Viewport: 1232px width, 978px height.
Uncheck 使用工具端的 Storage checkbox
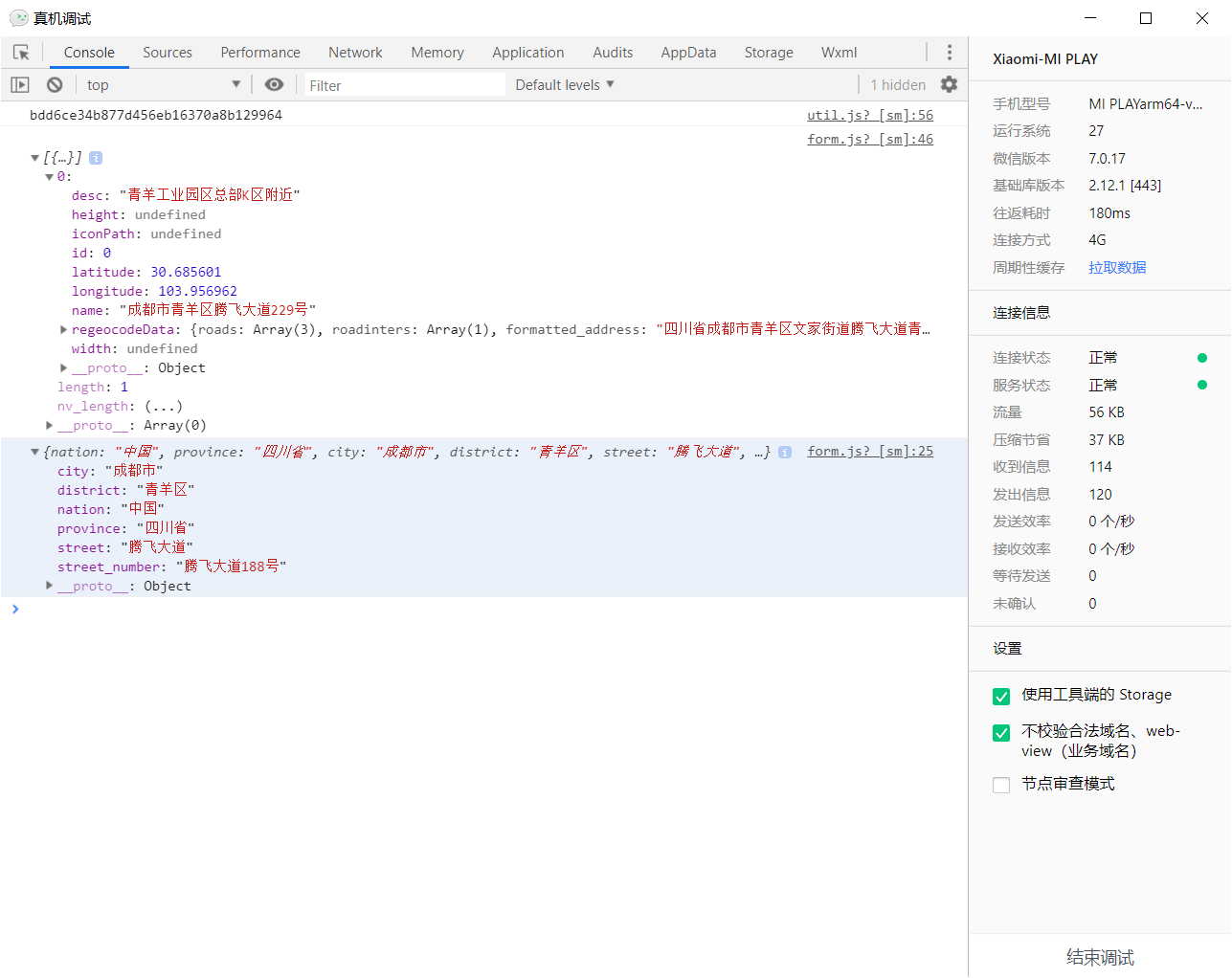click(1001, 697)
